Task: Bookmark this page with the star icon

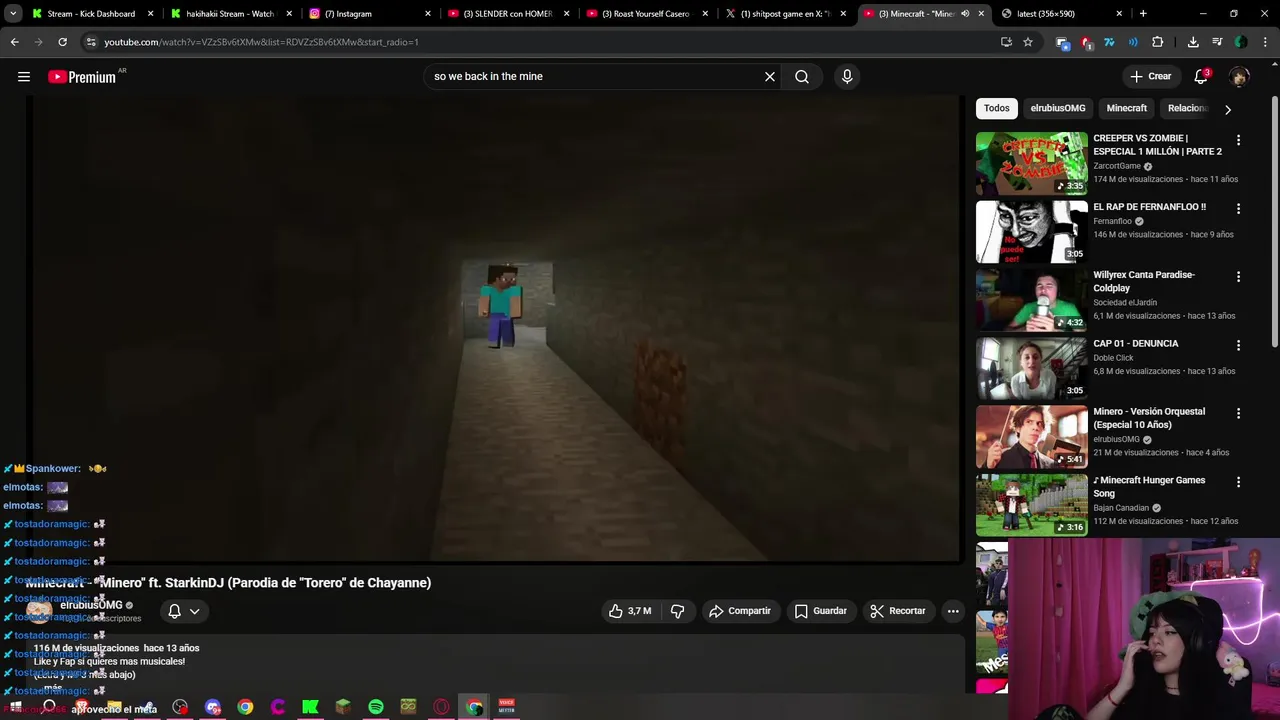Action: pyautogui.click(x=1027, y=42)
